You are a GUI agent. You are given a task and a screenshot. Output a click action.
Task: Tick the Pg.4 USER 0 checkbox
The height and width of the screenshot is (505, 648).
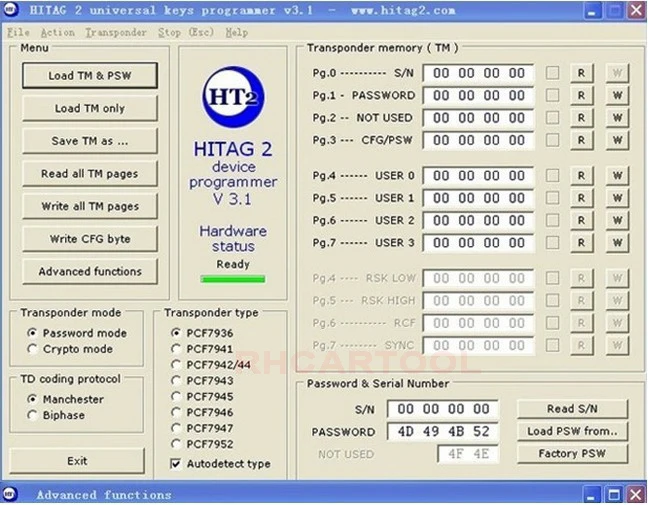[553, 176]
